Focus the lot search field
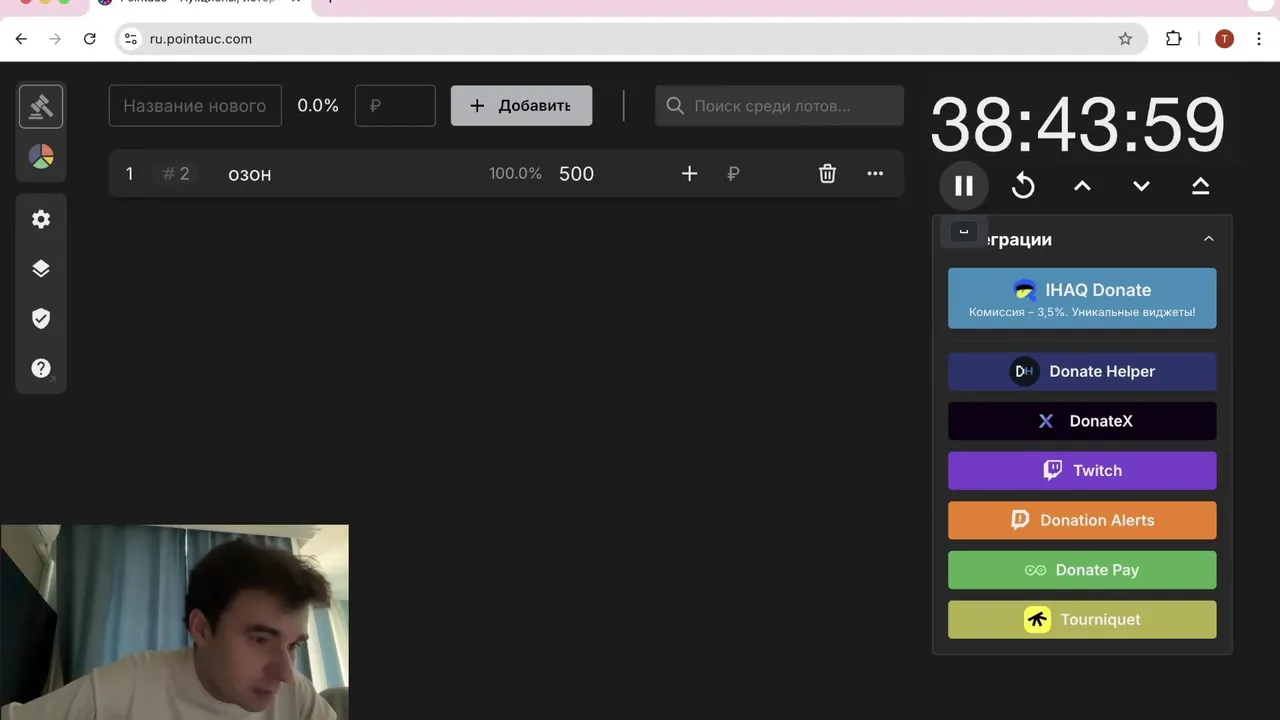Viewport: 1280px width, 720px height. [779, 106]
